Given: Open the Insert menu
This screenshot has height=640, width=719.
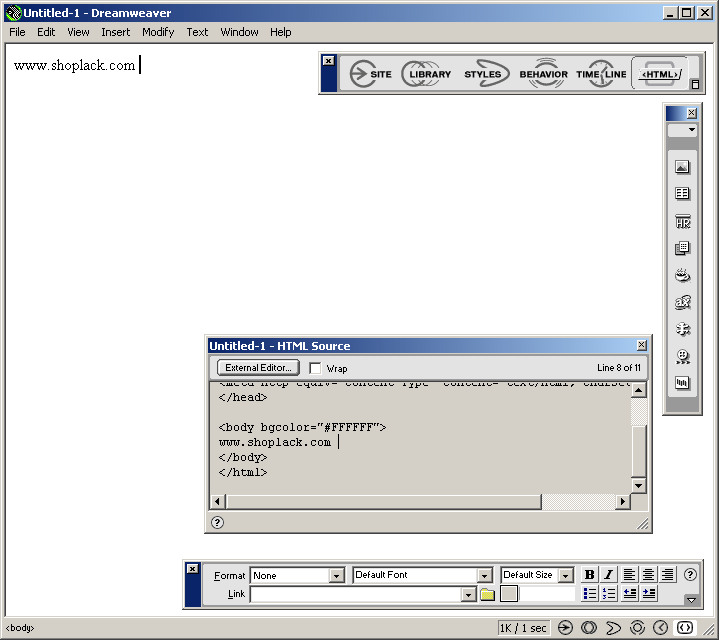Looking at the screenshot, I should (116, 32).
